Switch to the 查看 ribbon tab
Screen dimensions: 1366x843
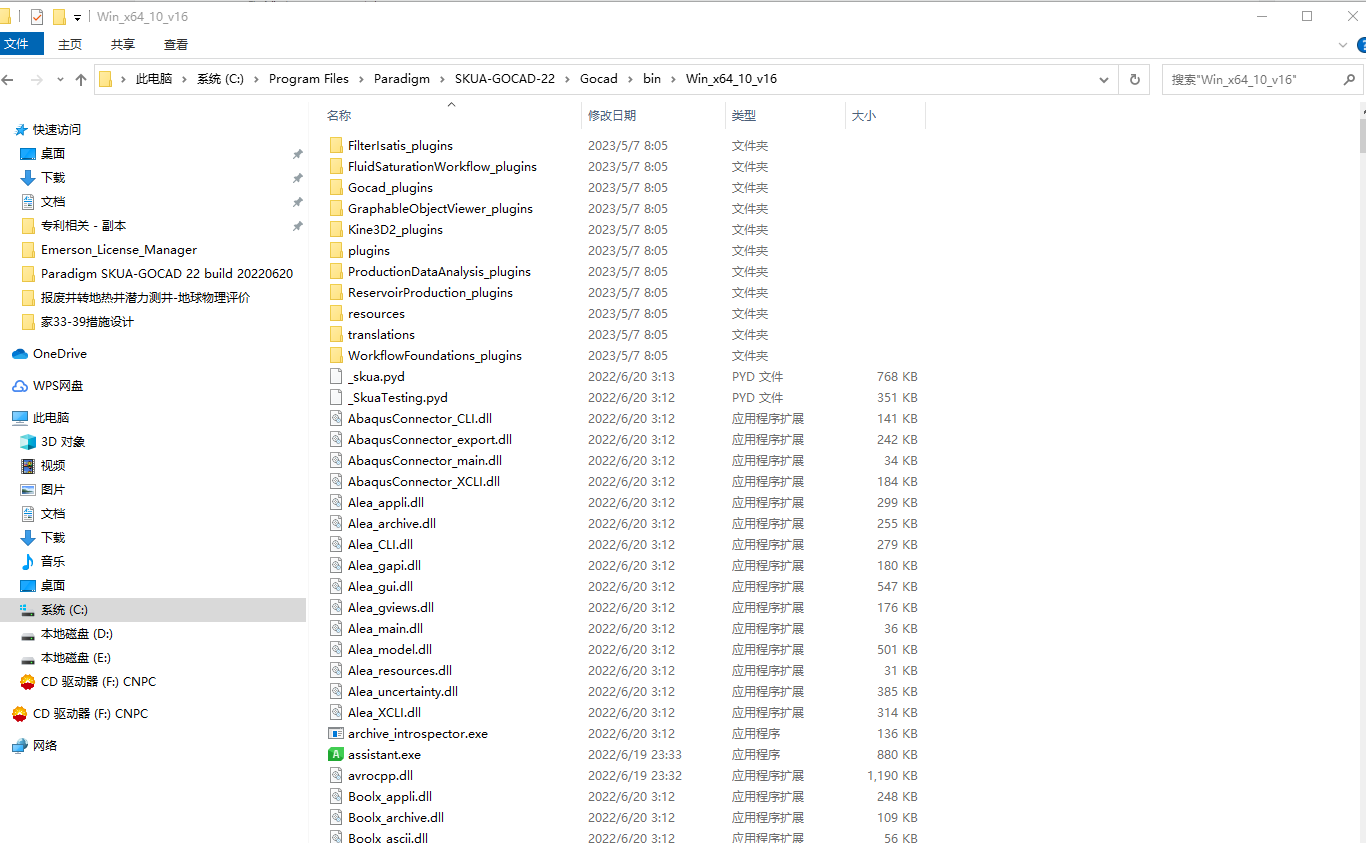(176, 44)
